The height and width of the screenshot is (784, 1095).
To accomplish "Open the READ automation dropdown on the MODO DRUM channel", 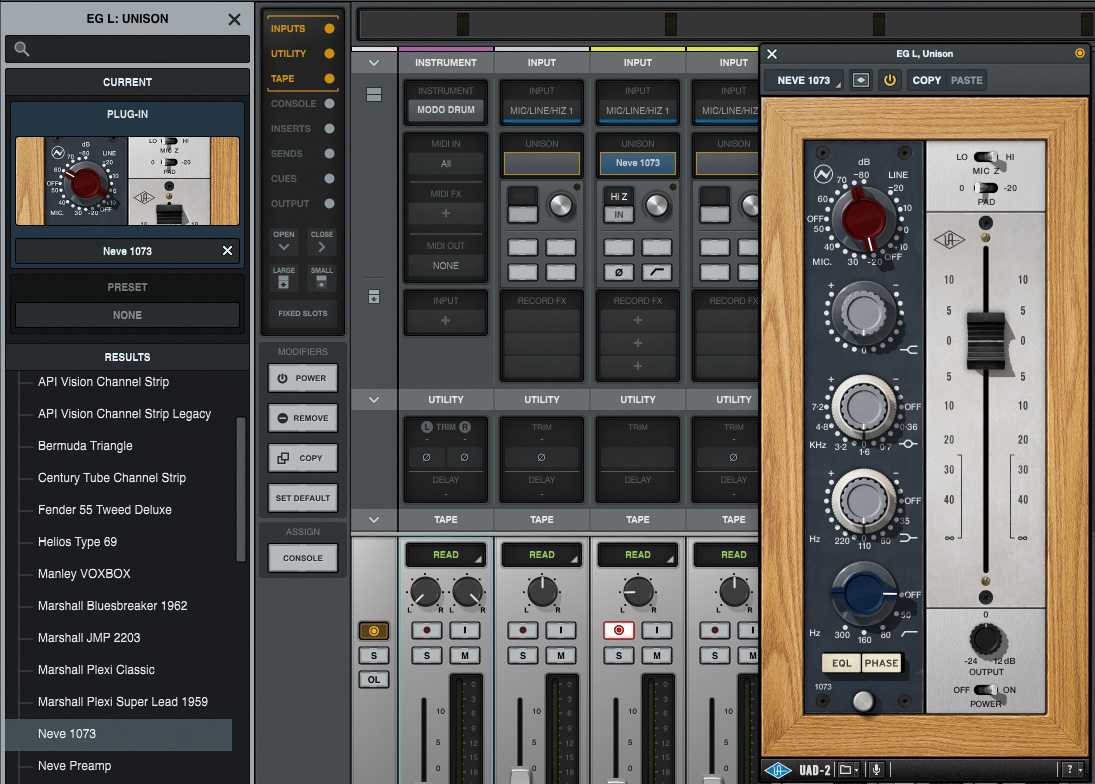I will [446, 554].
